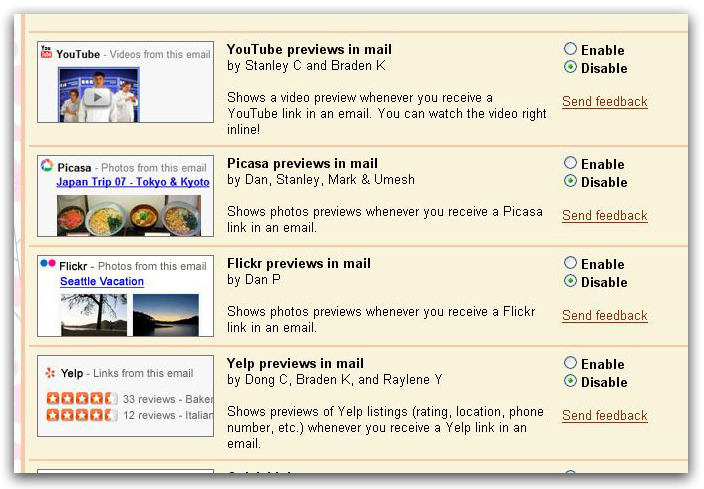Open the Seattle Vacation album link
The width and height of the screenshot is (704, 489).
102,282
